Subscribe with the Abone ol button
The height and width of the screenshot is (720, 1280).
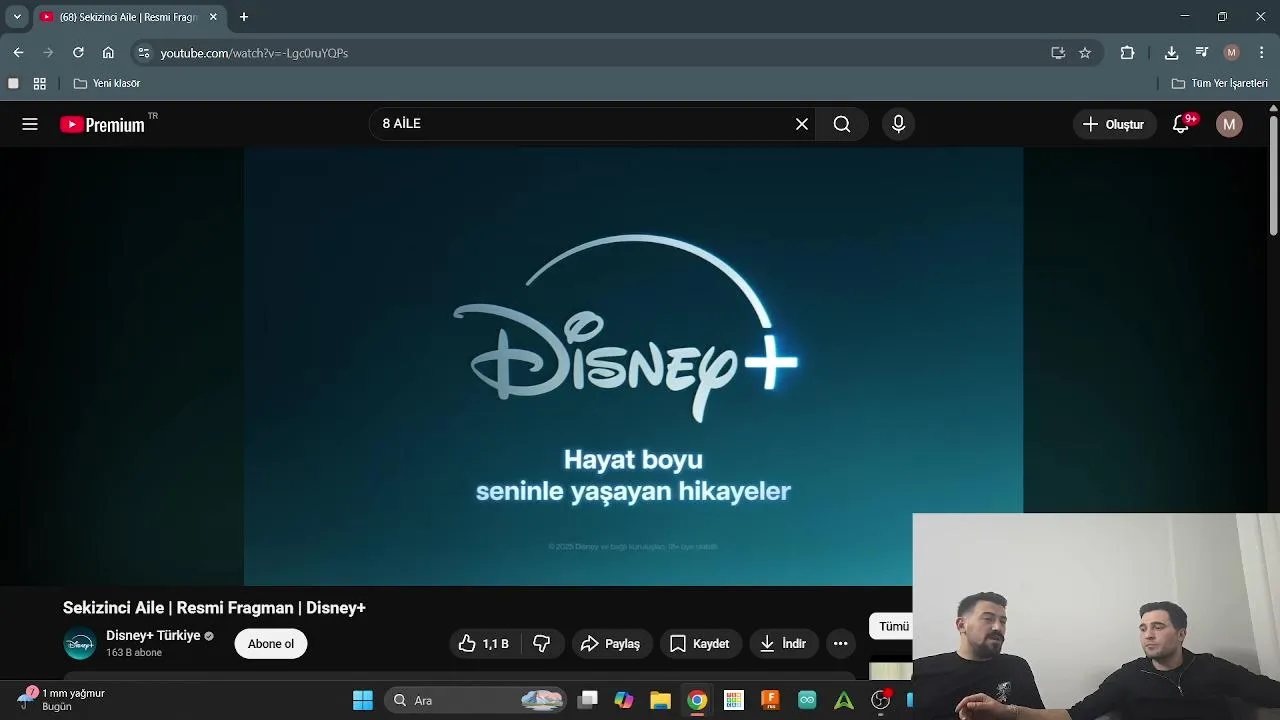271,644
